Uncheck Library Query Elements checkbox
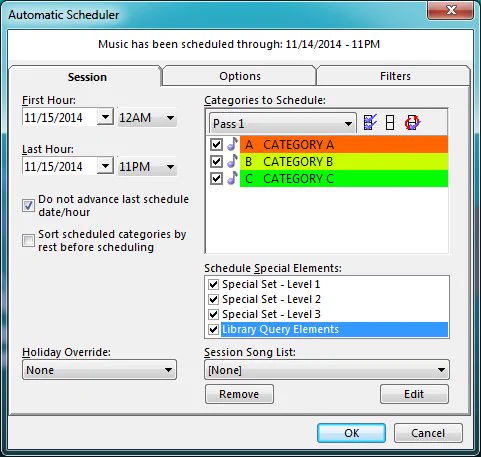 tap(213, 330)
